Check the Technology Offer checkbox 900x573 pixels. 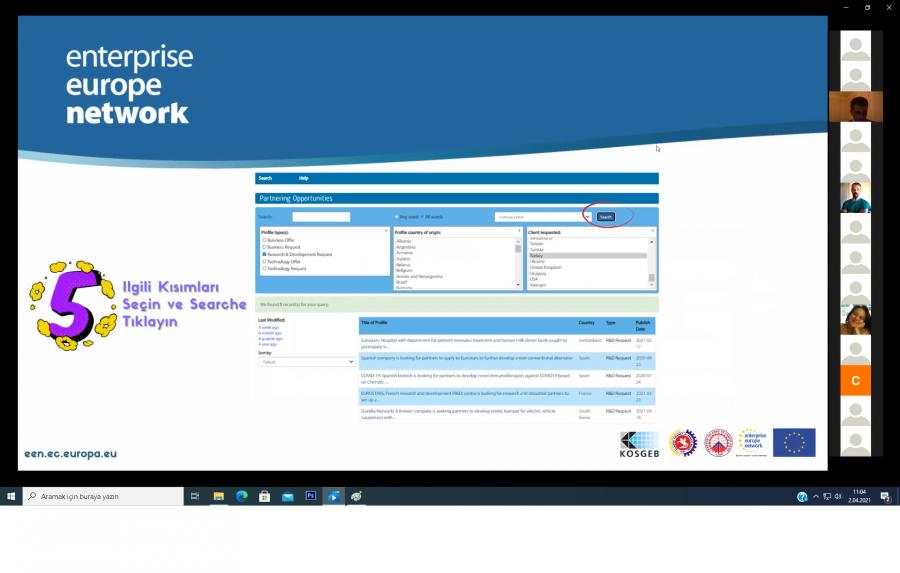coord(264,261)
